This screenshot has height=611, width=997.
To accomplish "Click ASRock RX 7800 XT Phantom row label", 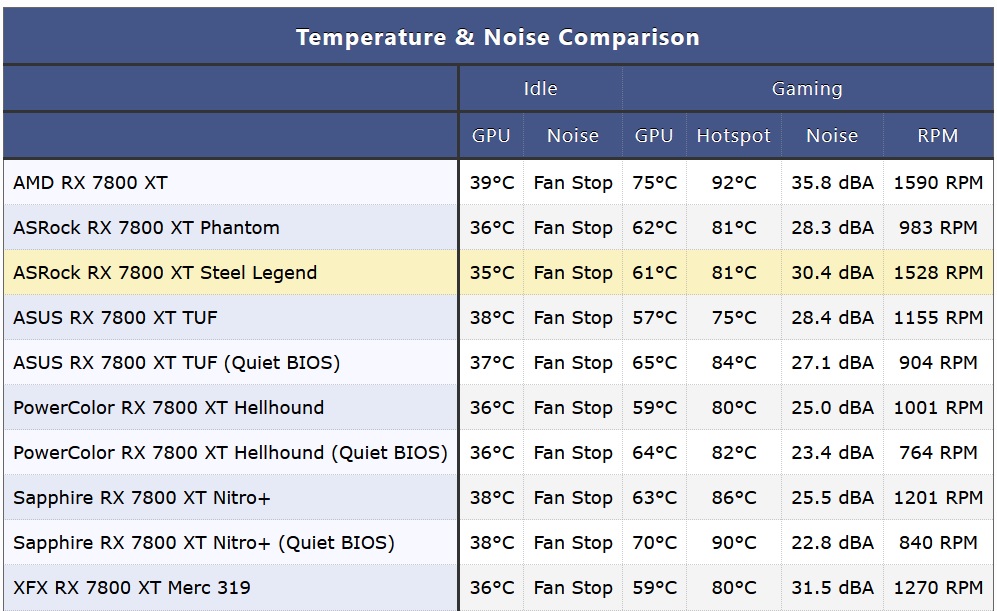I will click(146, 228).
